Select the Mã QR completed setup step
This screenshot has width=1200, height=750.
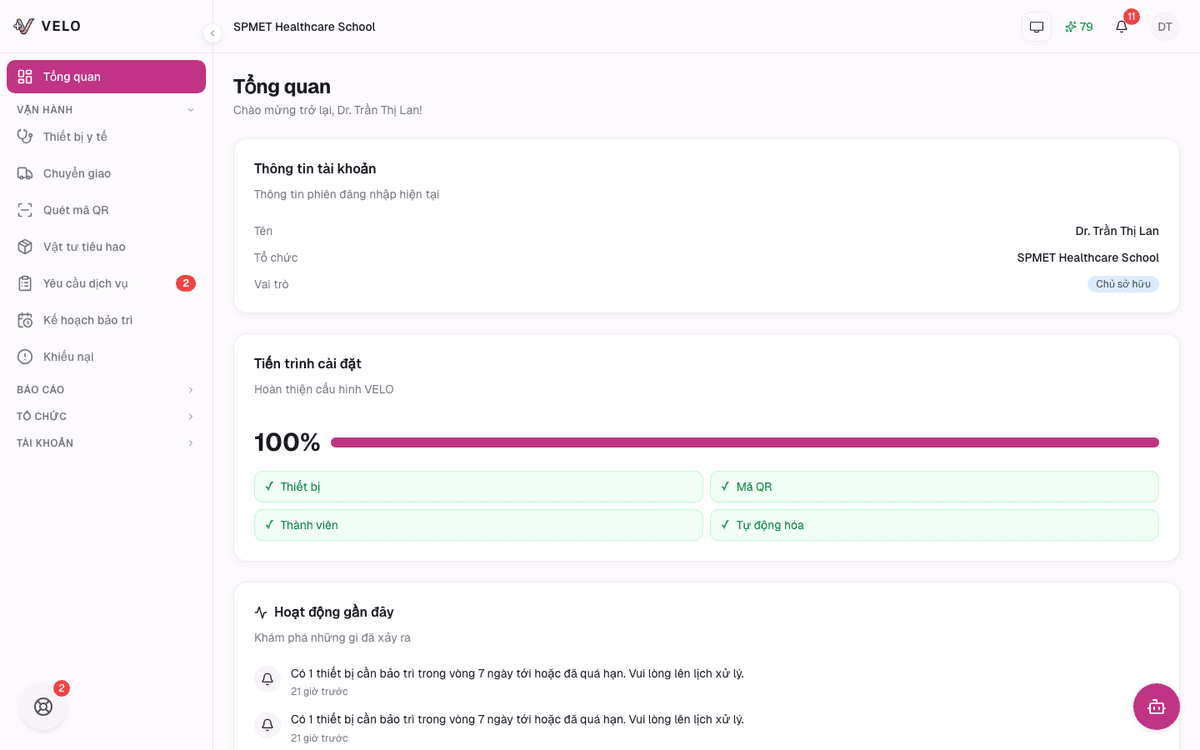(x=934, y=487)
